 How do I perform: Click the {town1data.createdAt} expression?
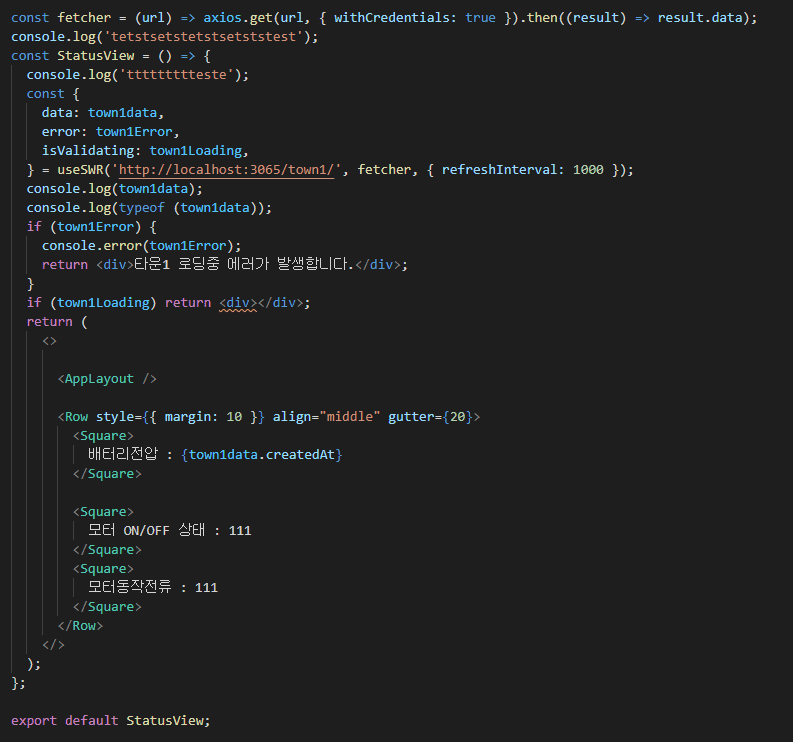pyautogui.click(x=261, y=455)
